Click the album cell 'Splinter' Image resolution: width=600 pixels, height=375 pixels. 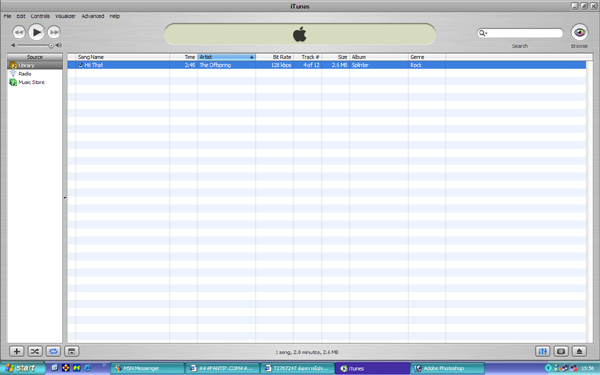click(360, 65)
